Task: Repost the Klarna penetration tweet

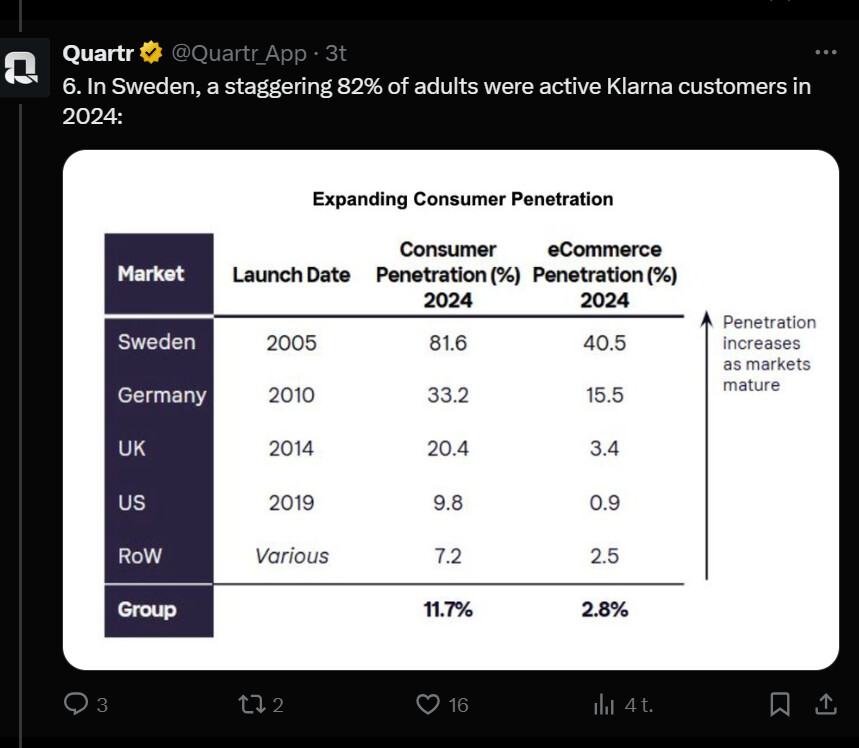Action: pyautogui.click(x=253, y=705)
